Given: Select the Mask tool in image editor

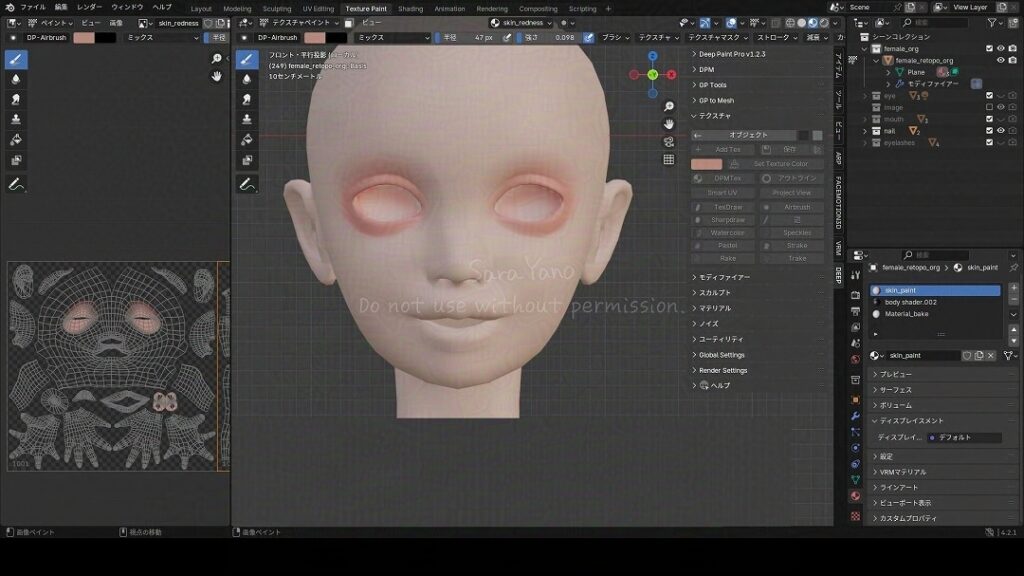Looking at the screenshot, I should pyautogui.click(x=16, y=160).
